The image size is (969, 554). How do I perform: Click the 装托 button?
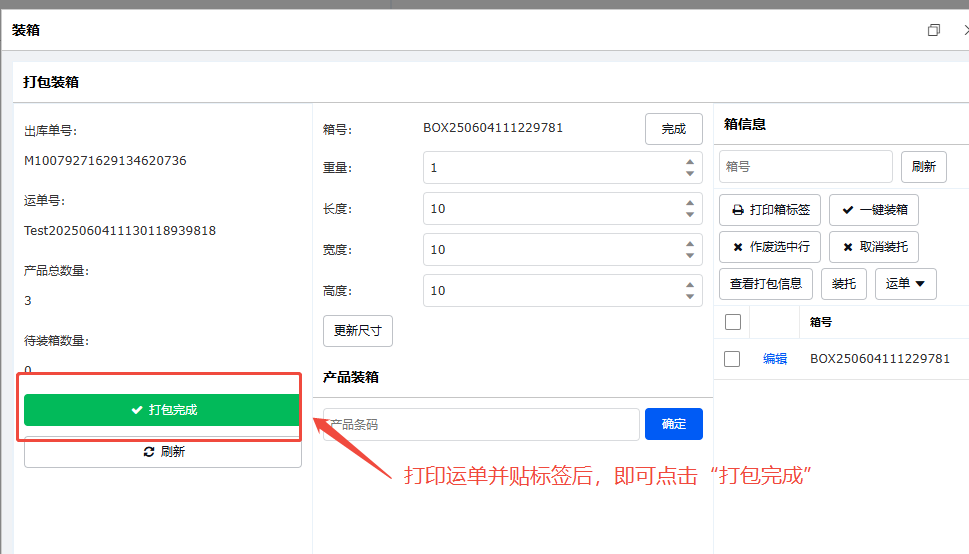coord(844,284)
